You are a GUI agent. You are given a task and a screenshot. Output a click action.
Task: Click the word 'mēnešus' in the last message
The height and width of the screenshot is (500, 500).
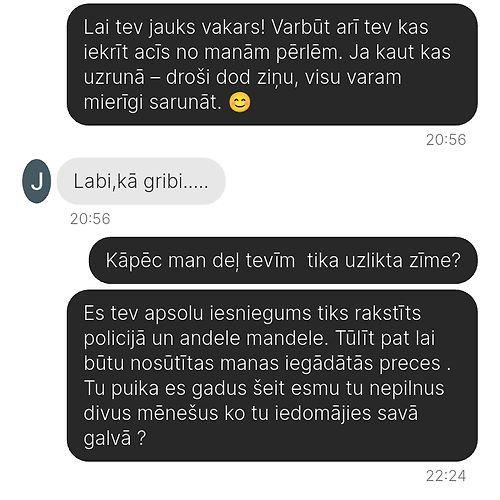tap(178, 413)
